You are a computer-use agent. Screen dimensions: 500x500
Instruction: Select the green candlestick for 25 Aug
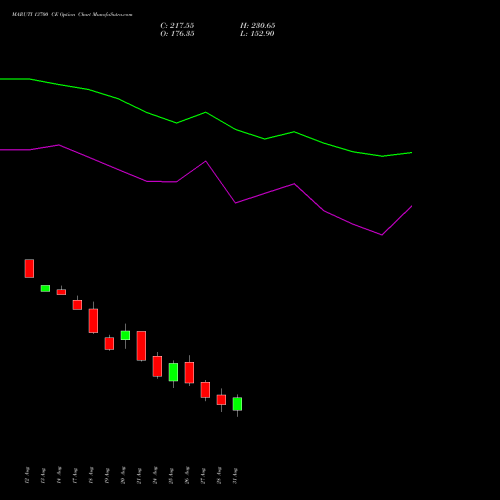tap(173, 372)
